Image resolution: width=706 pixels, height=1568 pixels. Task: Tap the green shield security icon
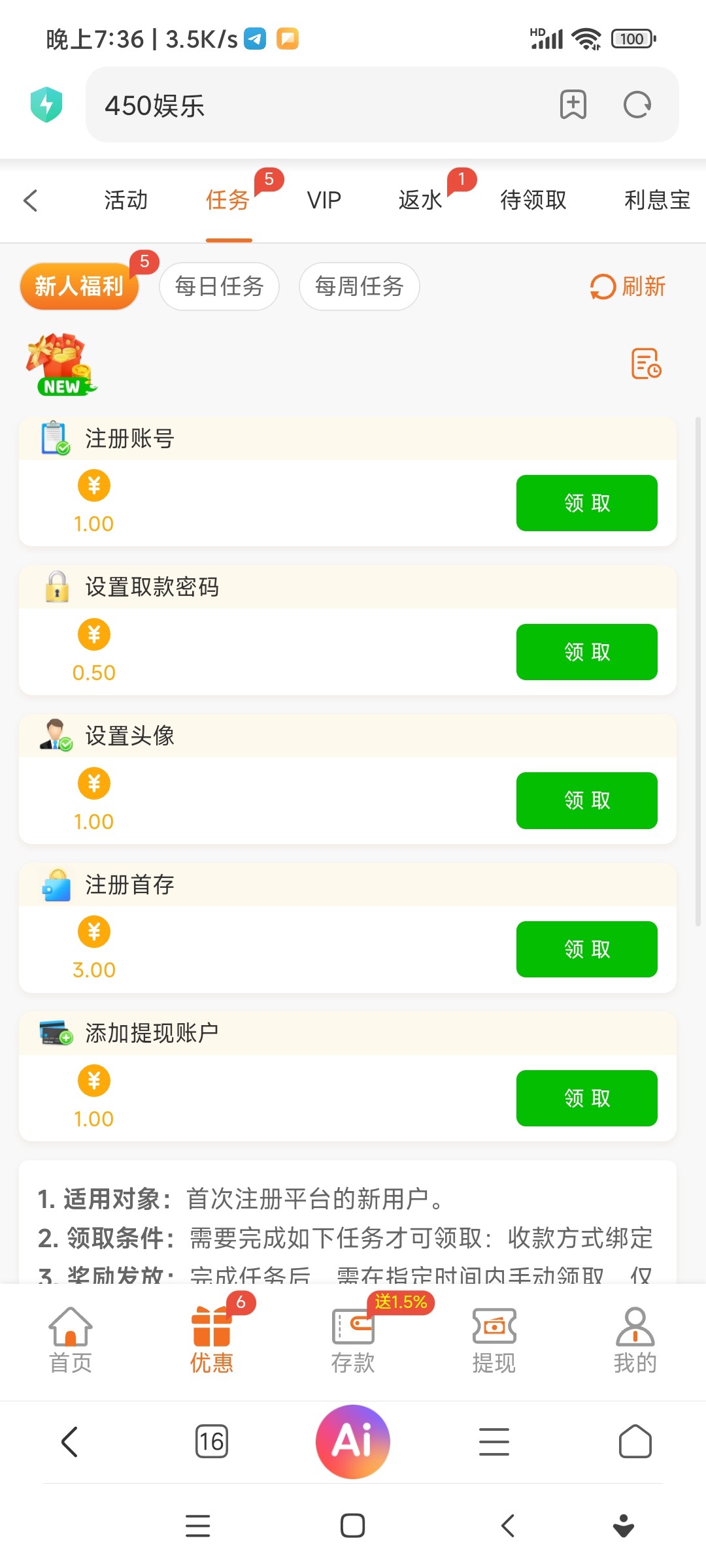click(46, 105)
